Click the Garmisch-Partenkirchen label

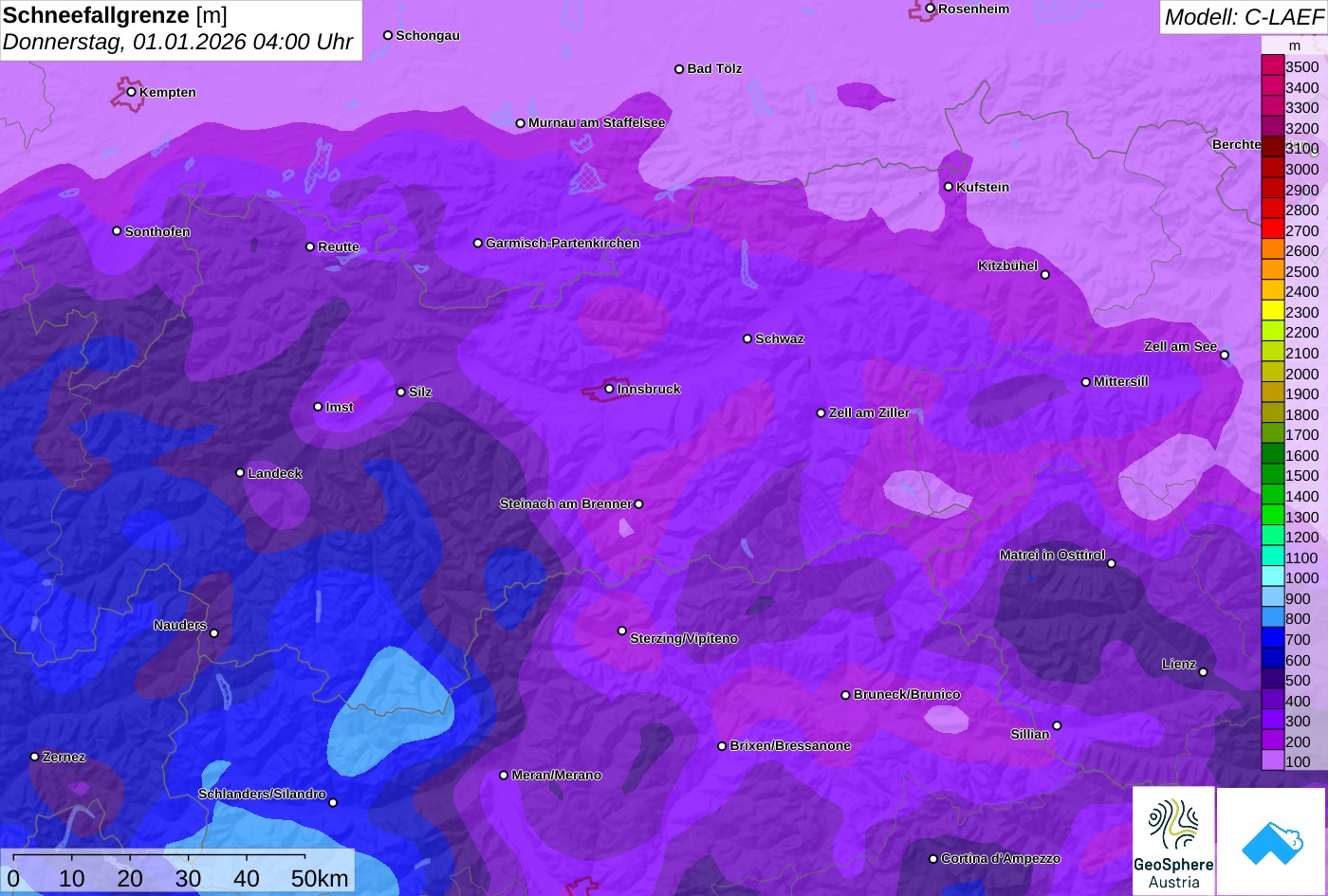(x=563, y=243)
